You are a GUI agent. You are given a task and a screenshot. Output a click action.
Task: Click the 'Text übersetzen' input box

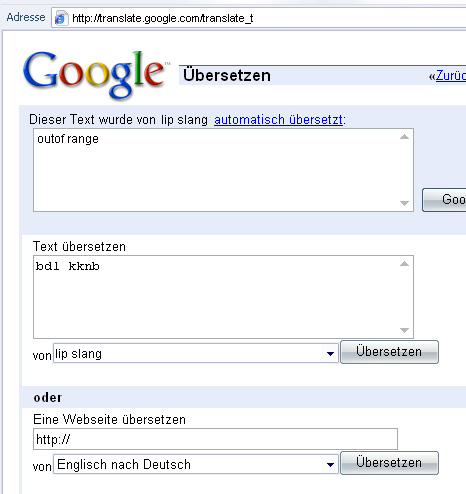223,297
